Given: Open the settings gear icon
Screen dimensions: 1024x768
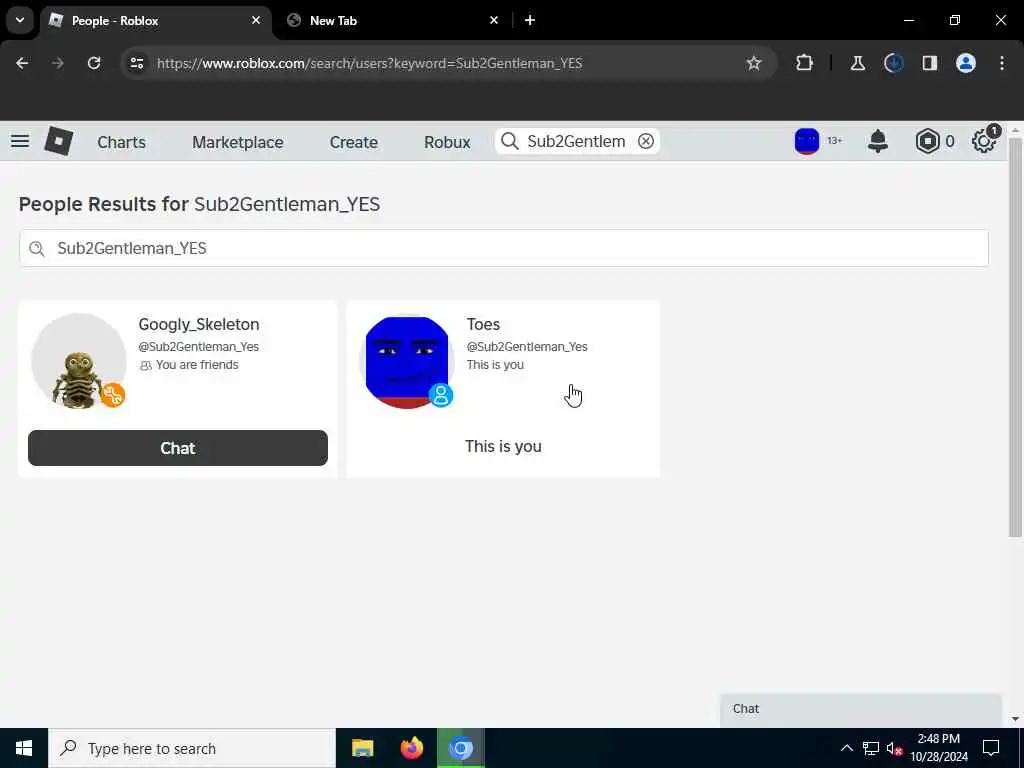Looking at the screenshot, I should pyautogui.click(x=984, y=141).
